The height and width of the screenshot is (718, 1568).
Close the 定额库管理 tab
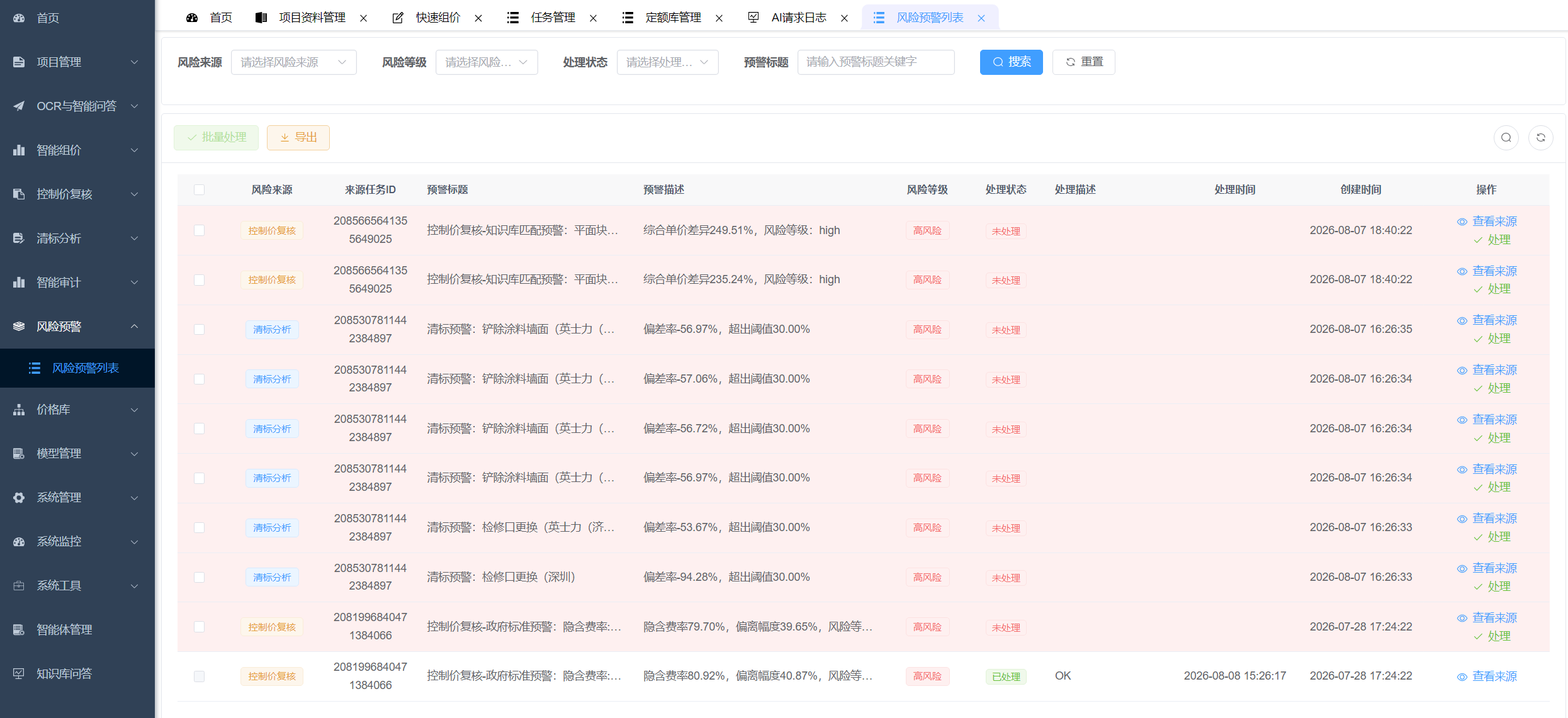click(719, 18)
